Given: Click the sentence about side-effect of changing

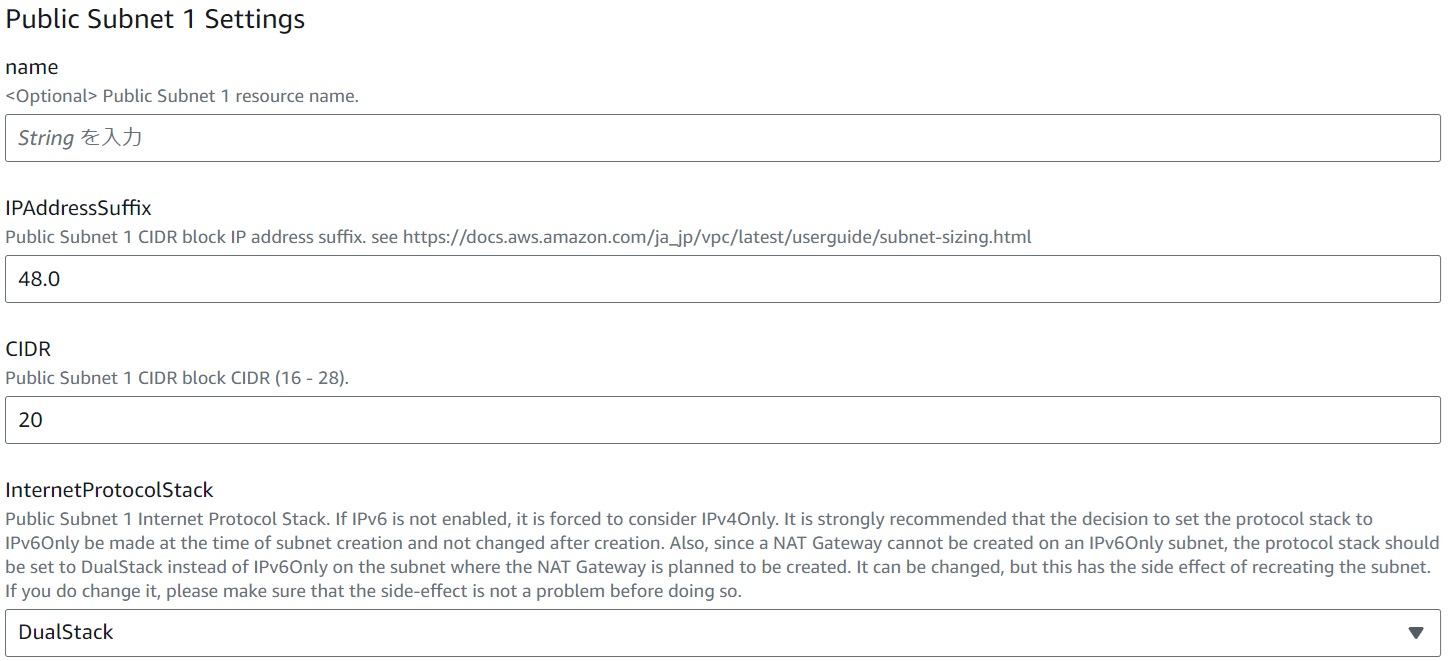Looking at the screenshot, I should [374, 590].
